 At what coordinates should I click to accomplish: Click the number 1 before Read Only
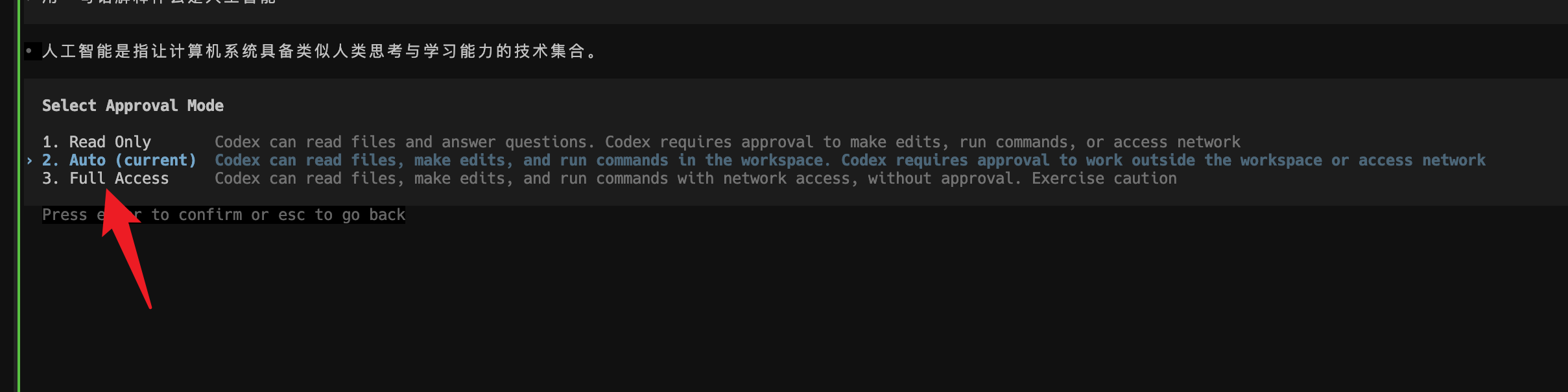[48, 142]
